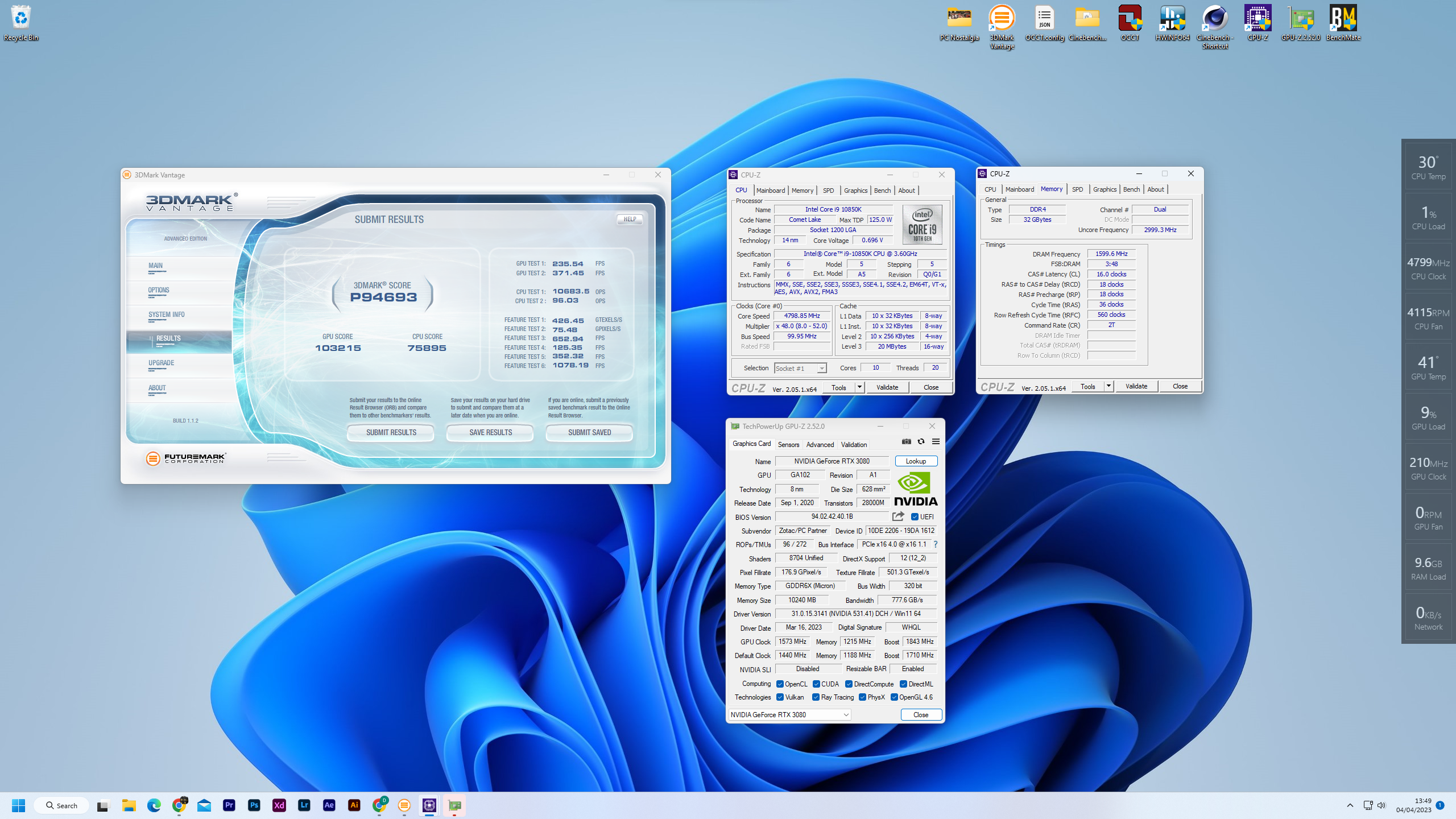Image resolution: width=1456 pixels, height=819 pixels.
Task: Click the Bus Interface question mark icon
Action: coord(935,544)
